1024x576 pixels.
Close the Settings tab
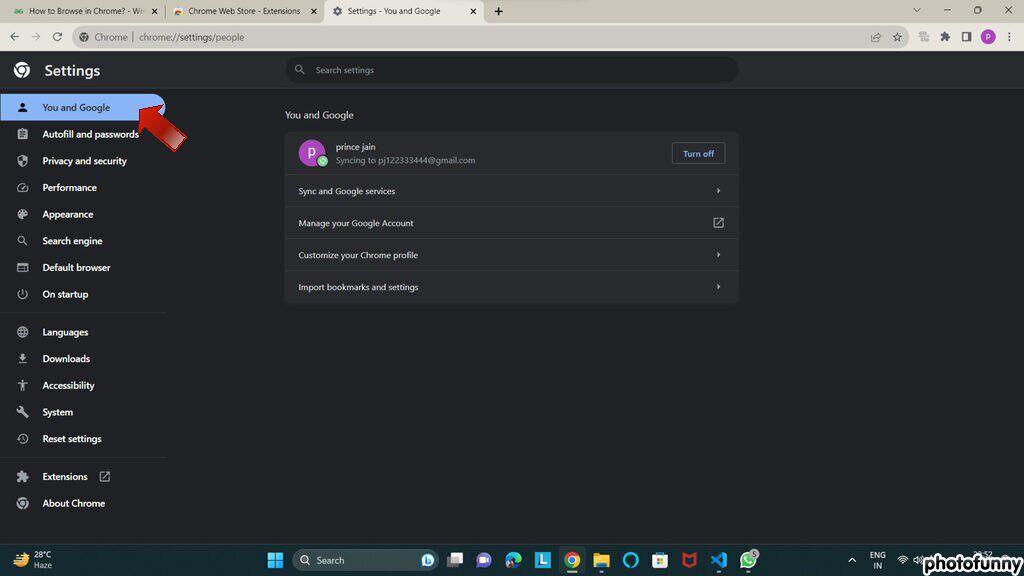coord(473,11)
